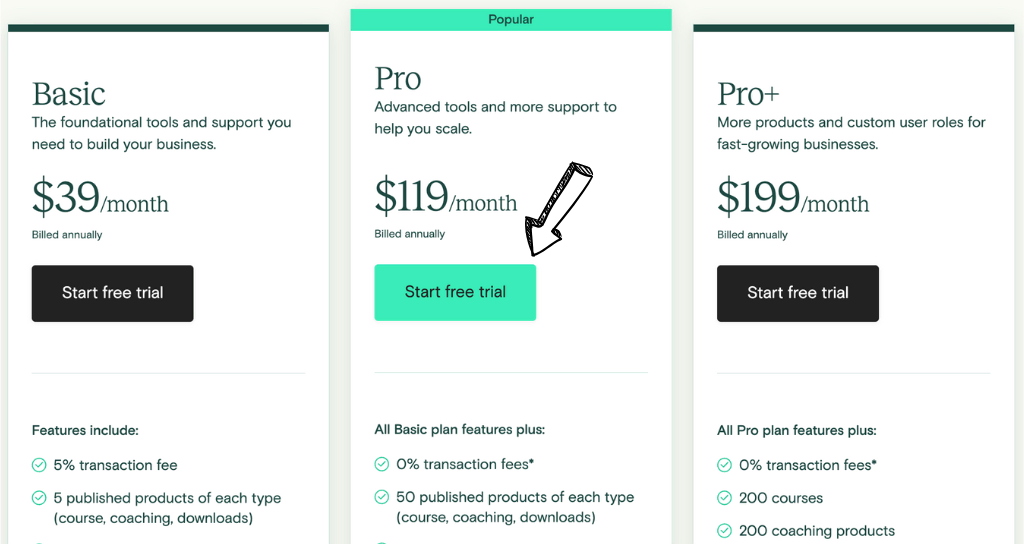Select the Basic plan heading
1024x544 pixels.
pos(69,94)
